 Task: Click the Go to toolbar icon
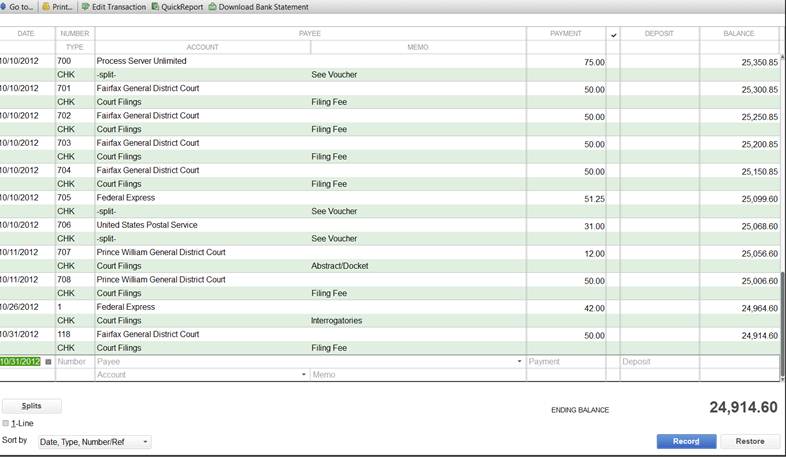(18, 7)
